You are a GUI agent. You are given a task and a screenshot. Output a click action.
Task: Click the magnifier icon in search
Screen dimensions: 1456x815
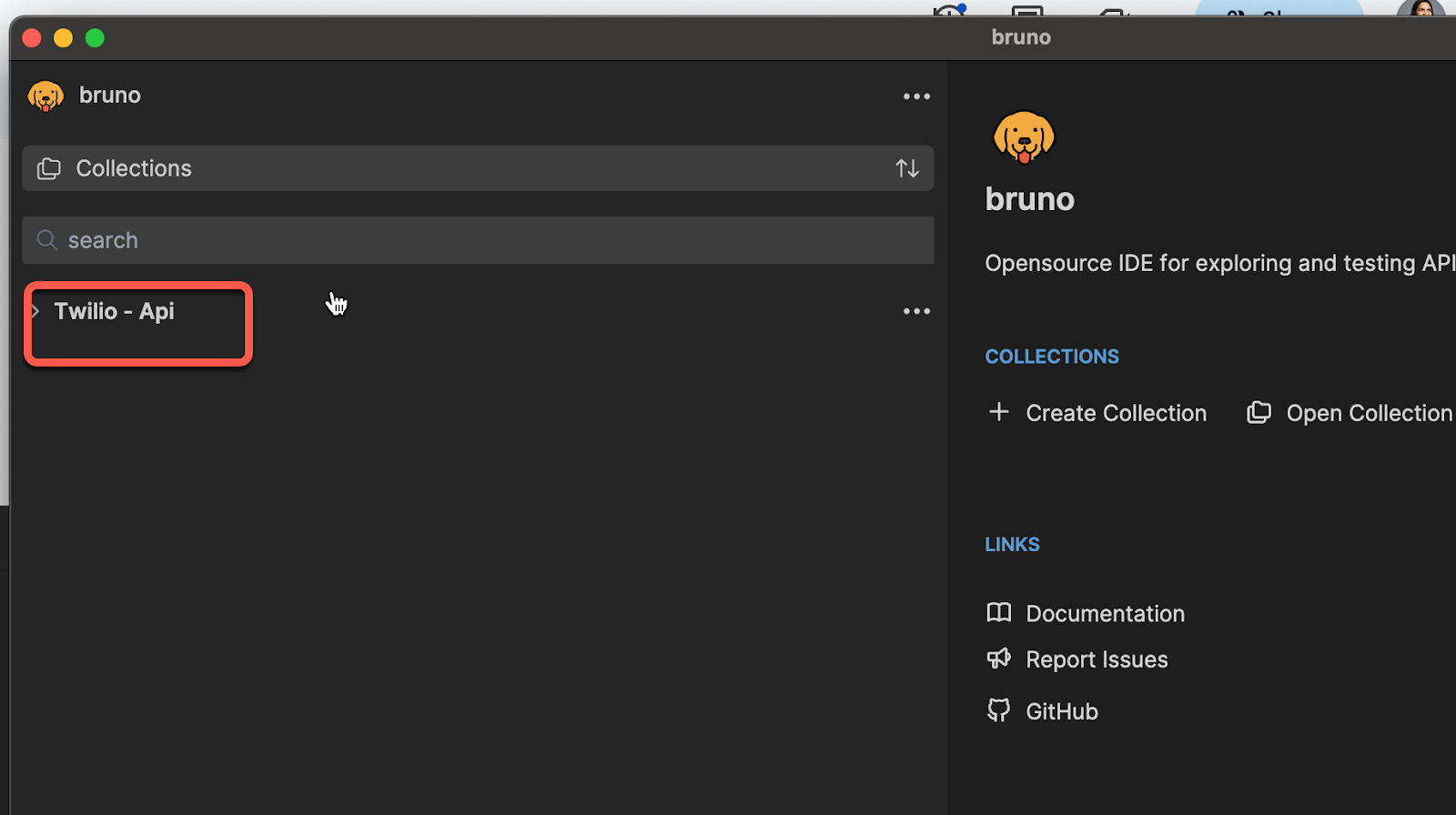coord(47,240)
